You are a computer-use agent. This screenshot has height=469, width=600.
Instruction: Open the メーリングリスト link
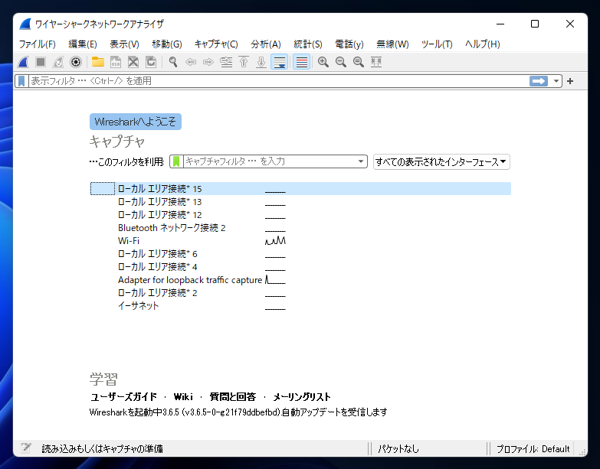pos(302,397)
